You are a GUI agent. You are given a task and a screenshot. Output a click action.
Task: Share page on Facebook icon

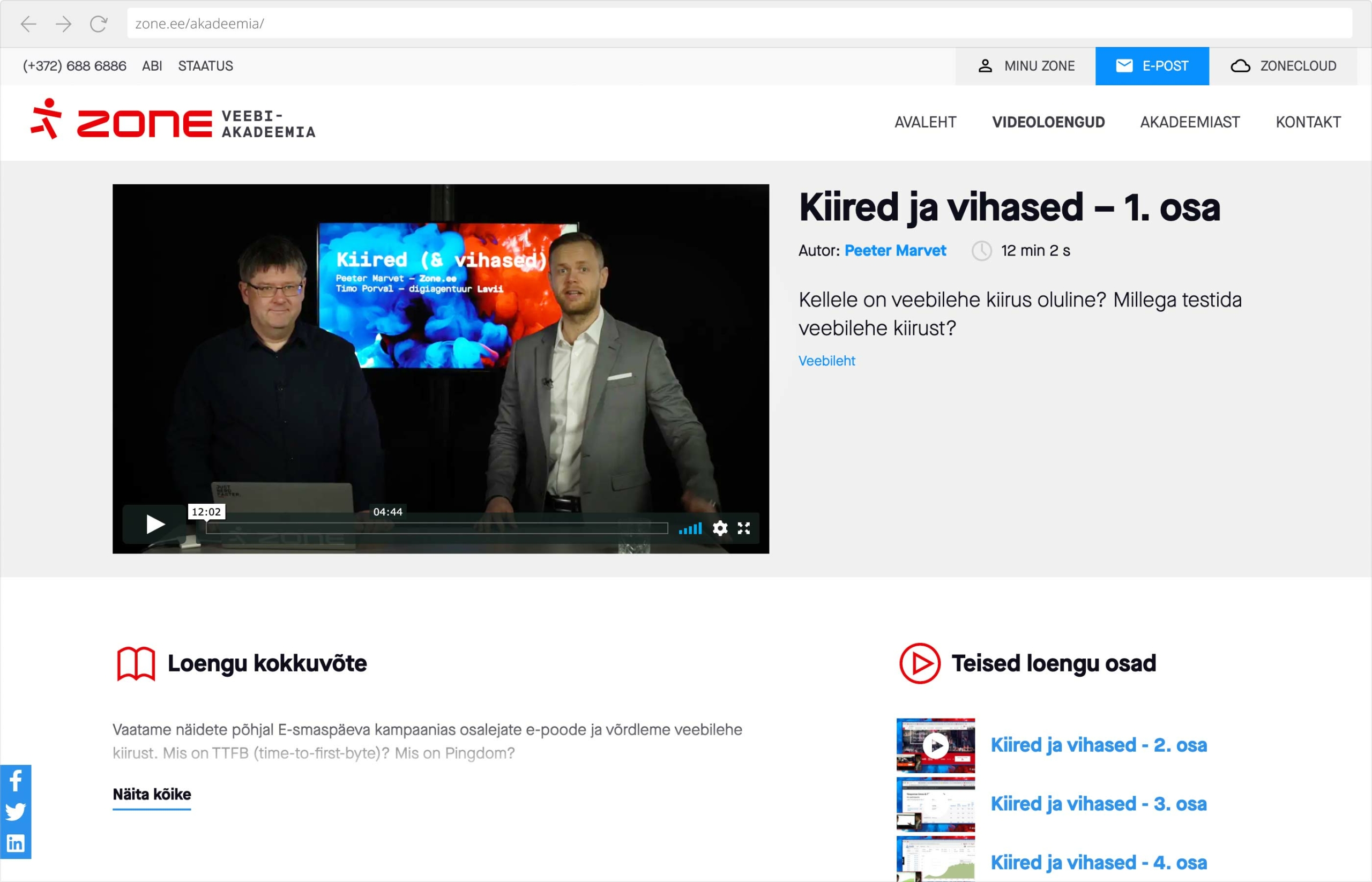coord(16,780)
